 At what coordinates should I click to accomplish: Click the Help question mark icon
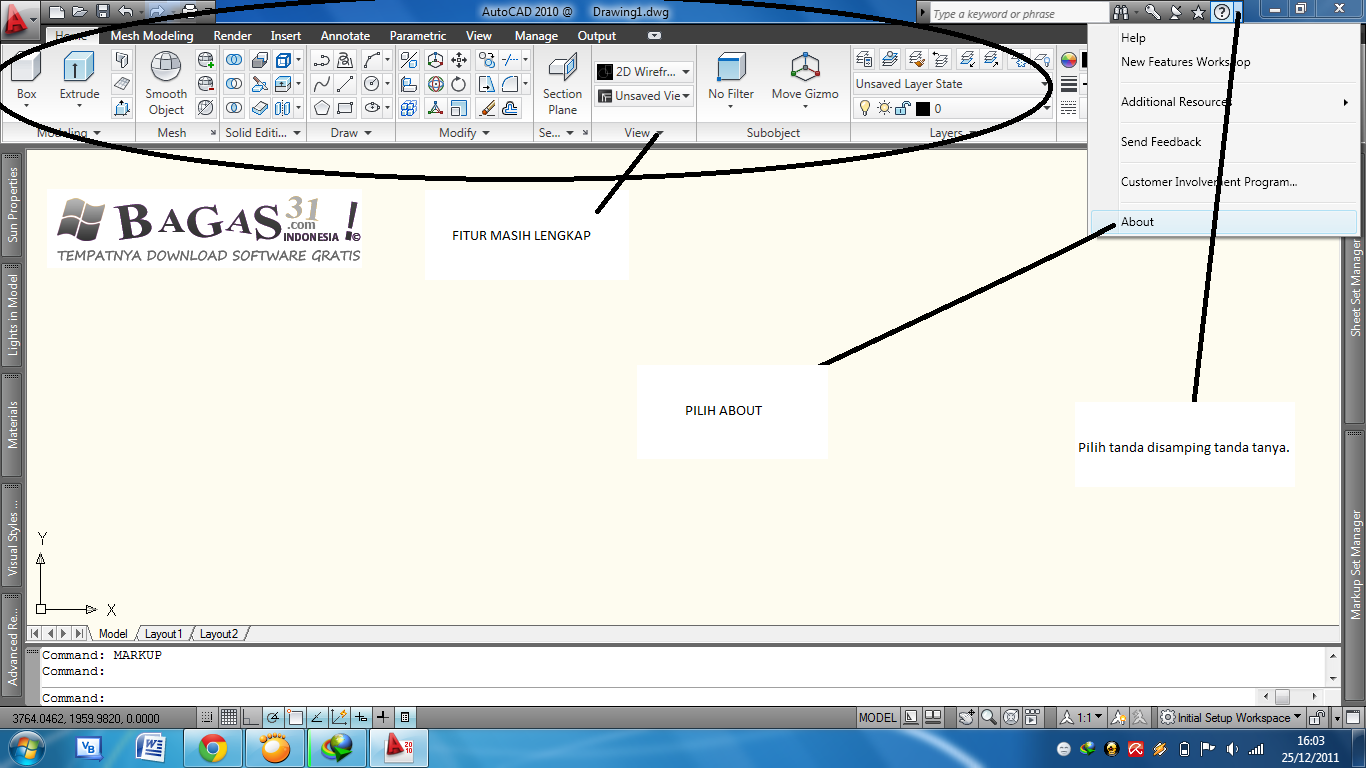point(1221,13)
